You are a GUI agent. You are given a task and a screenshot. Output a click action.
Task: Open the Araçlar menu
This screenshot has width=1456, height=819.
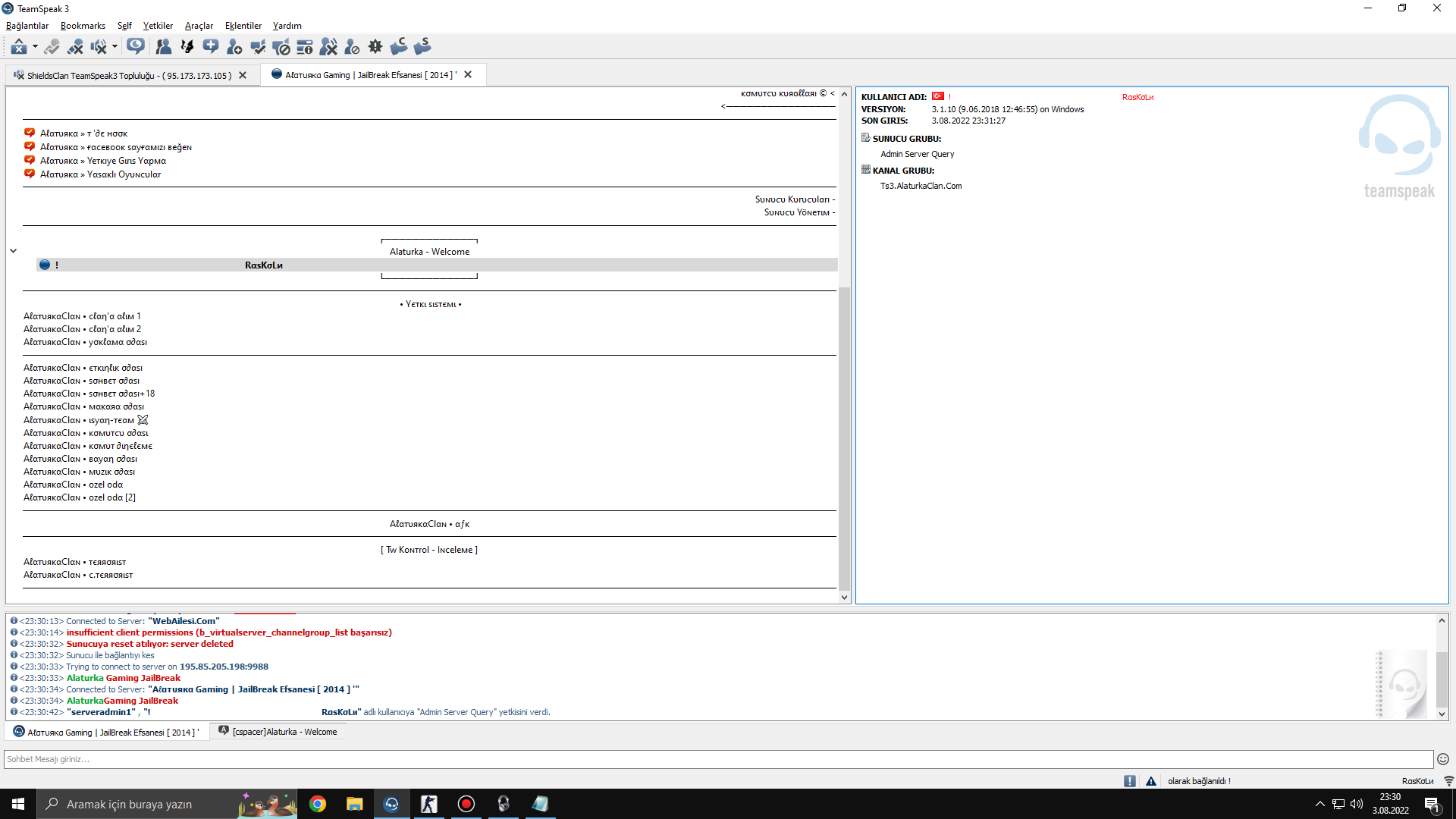(x=199, y=26)
